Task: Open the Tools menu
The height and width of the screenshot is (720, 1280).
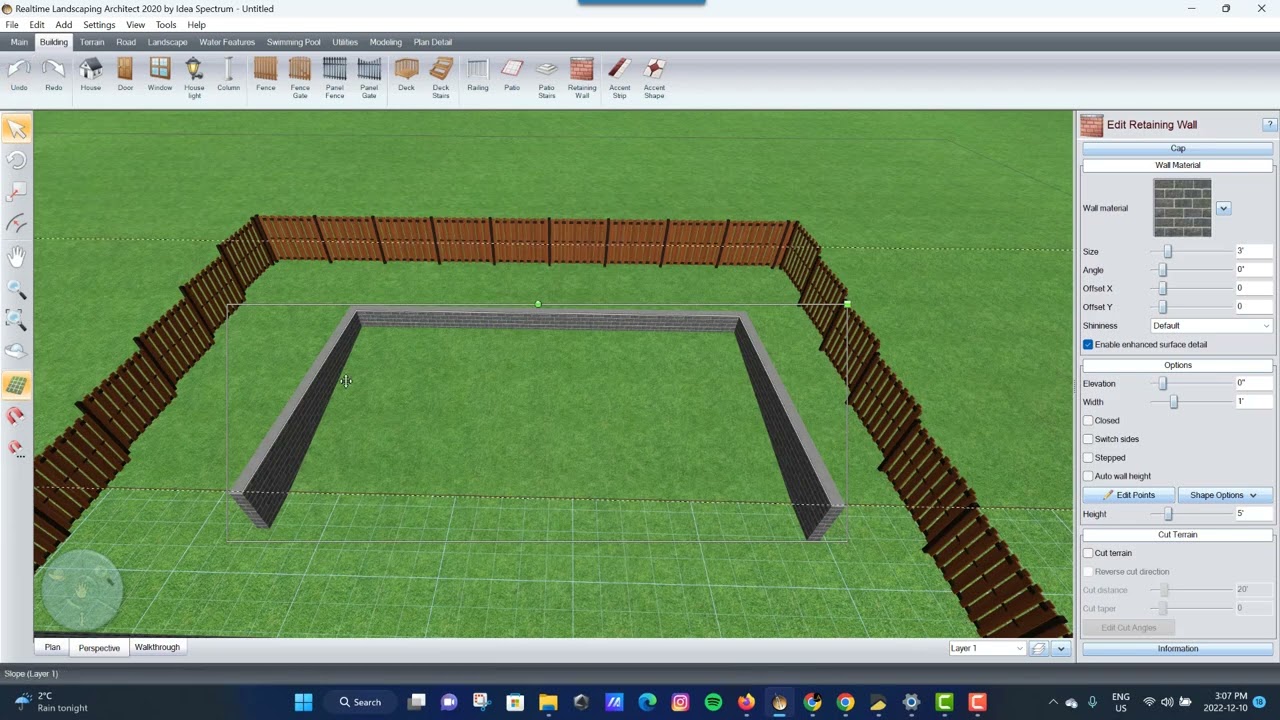Action: click(x=166, y=25)
